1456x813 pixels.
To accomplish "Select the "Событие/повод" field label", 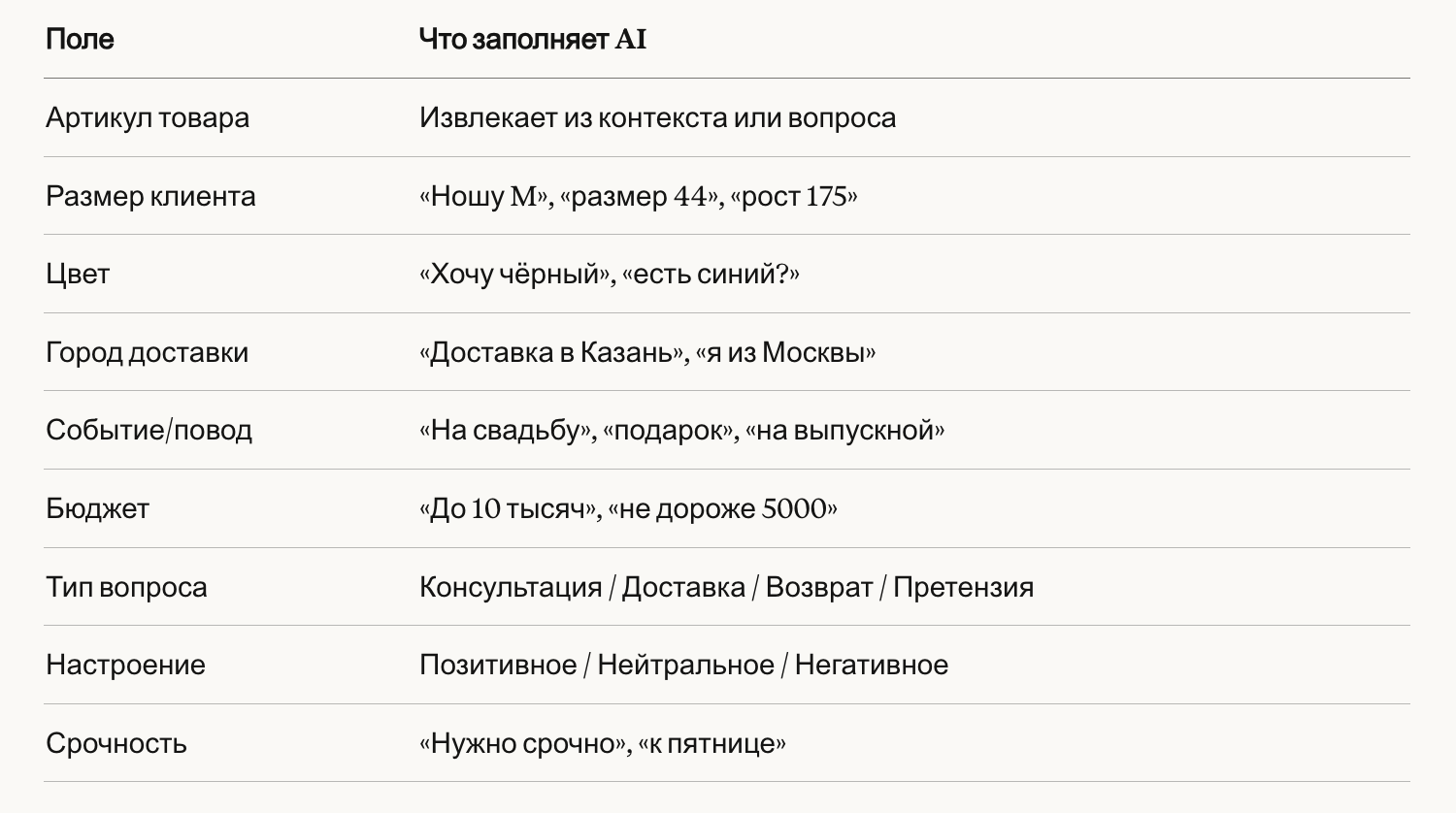I will [x=149, y=431].
